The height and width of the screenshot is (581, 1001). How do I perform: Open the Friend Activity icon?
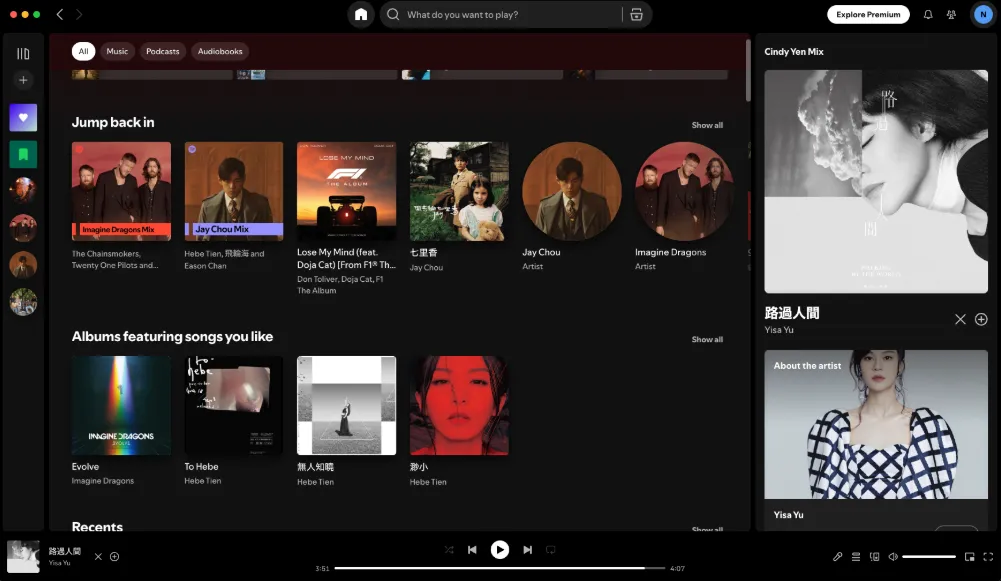[951, 15]
